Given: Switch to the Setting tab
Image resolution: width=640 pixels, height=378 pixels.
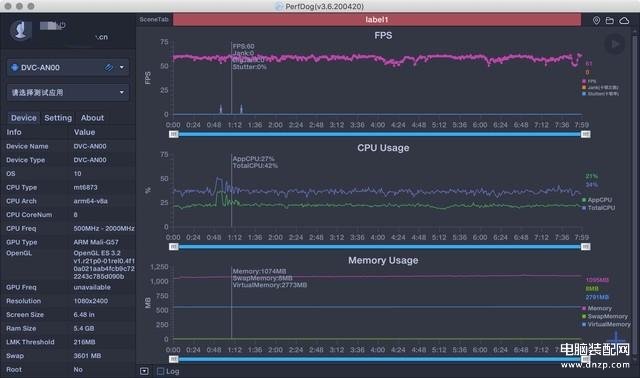Looking at the screenshot, I should [58, 118].
